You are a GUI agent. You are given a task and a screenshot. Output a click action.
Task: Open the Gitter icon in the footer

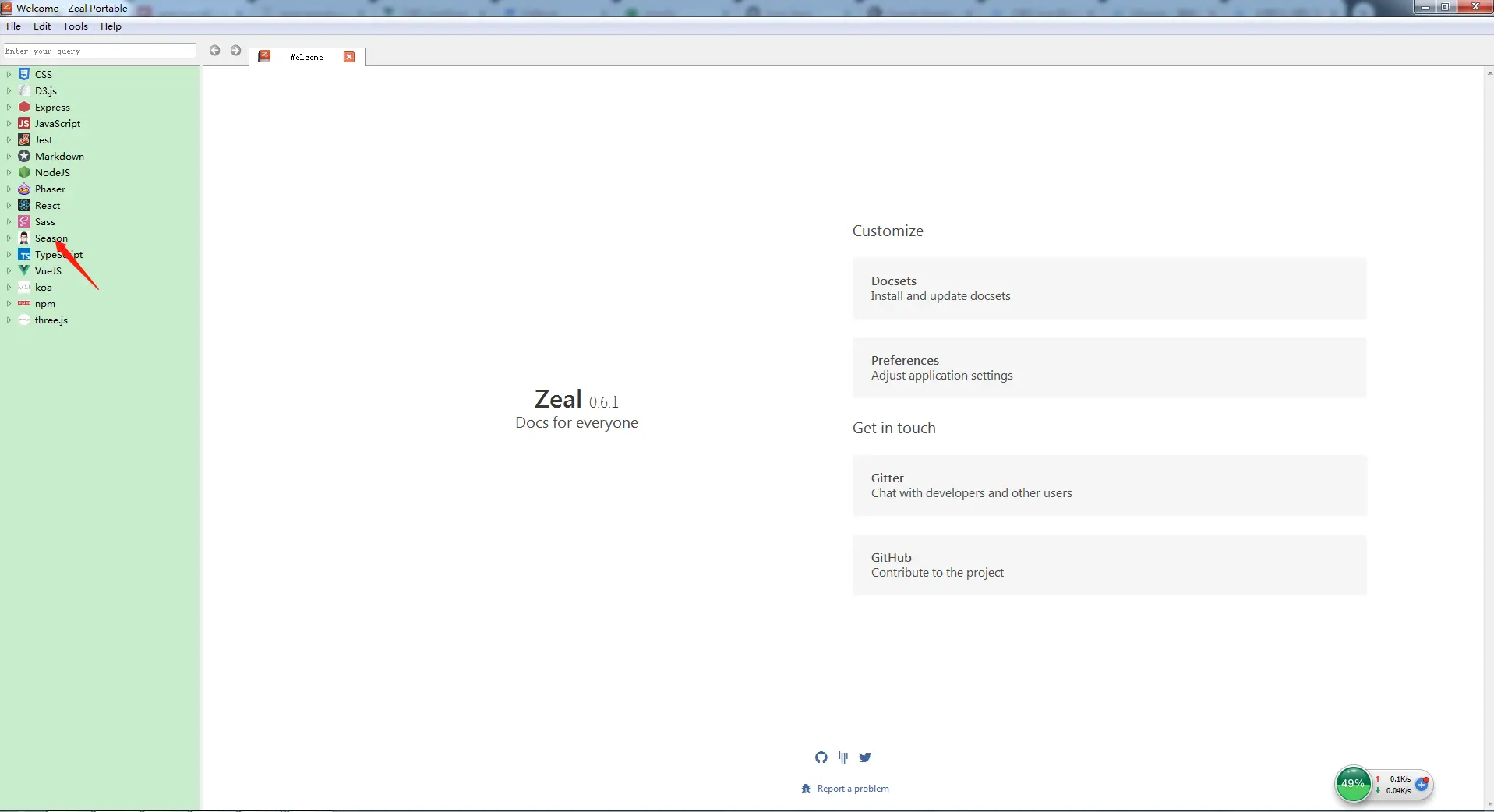(x=843, y=757)
